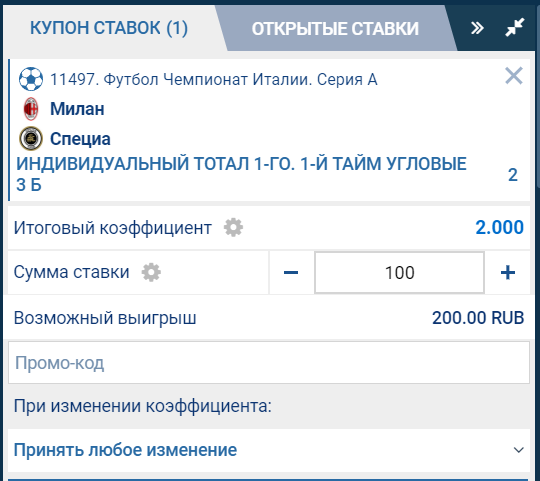Switch to Открытые ставки tab
This screenshot has width=540, height=481.
pyautogui.click(x=335, y=28)
